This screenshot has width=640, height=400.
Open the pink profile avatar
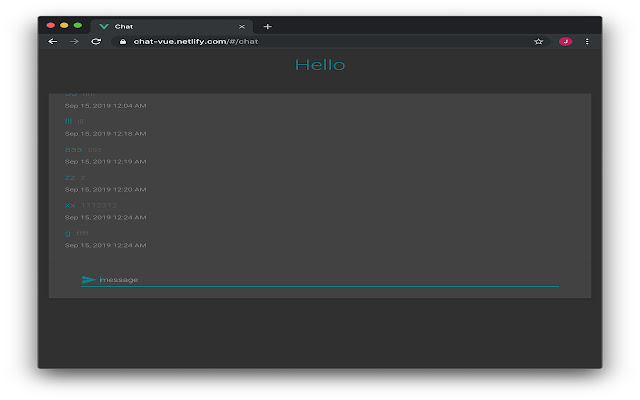click(x=565, y=42)
